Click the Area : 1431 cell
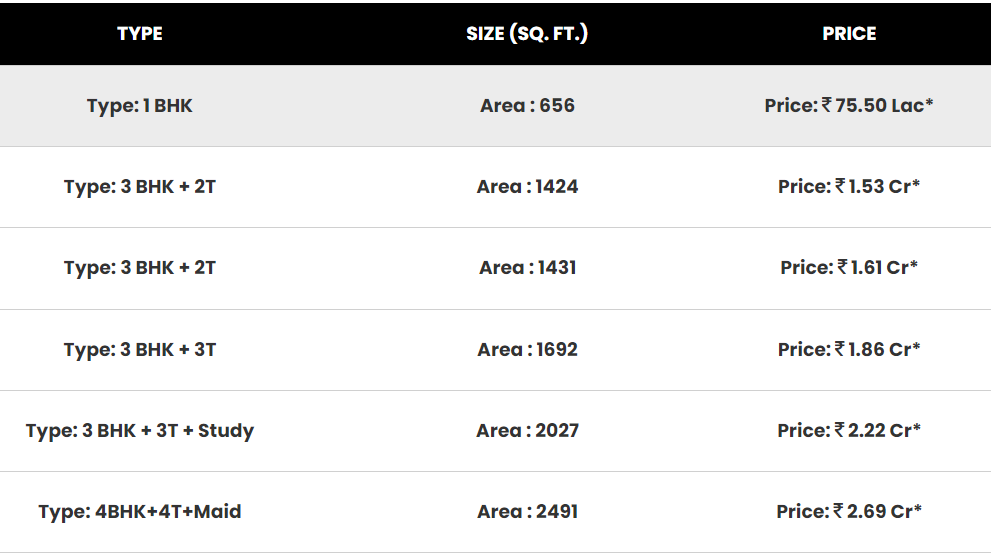 pyautogui.click(x=527, y=267)
